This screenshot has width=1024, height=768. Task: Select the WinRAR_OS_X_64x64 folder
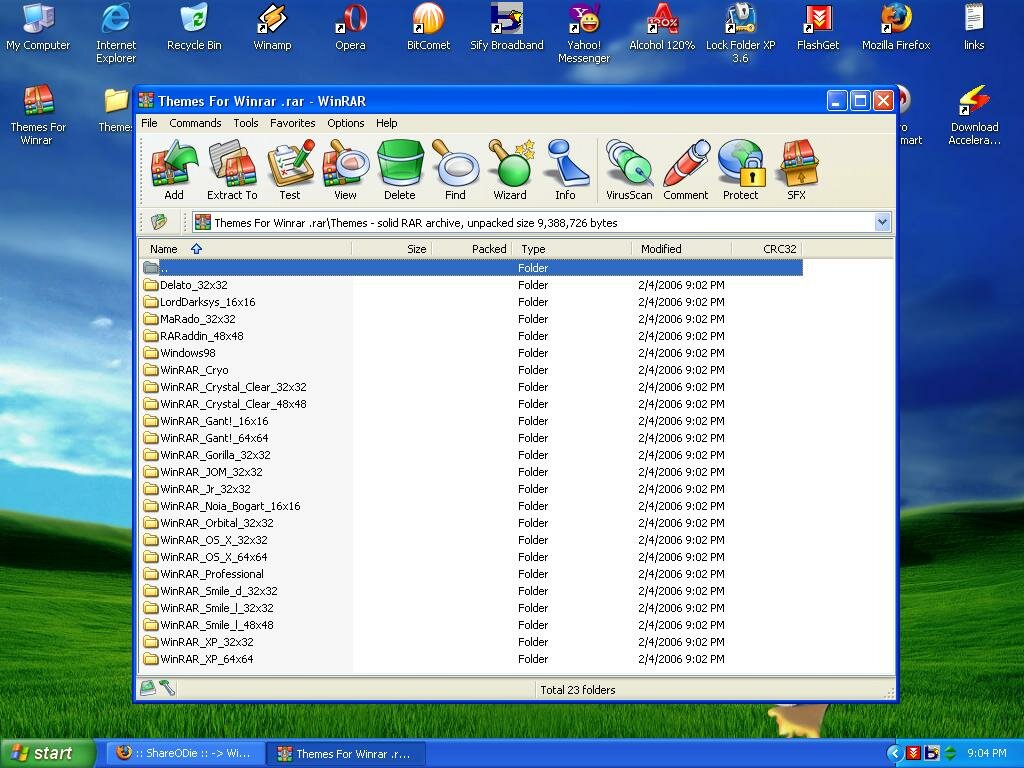click(472, 557)
